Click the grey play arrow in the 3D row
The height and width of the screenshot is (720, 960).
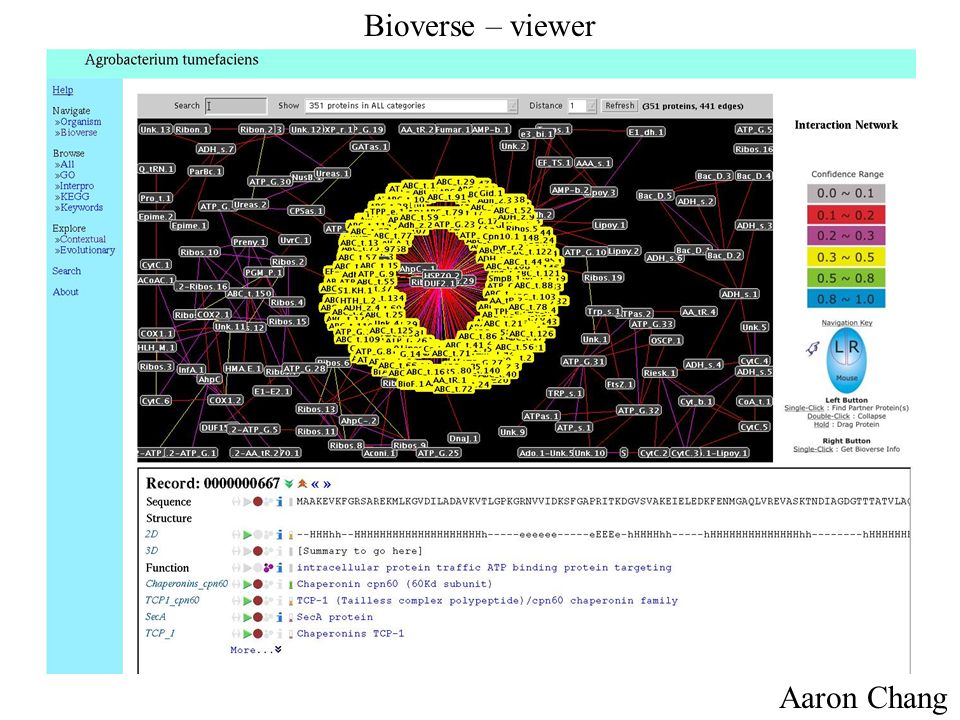(247, 551)
